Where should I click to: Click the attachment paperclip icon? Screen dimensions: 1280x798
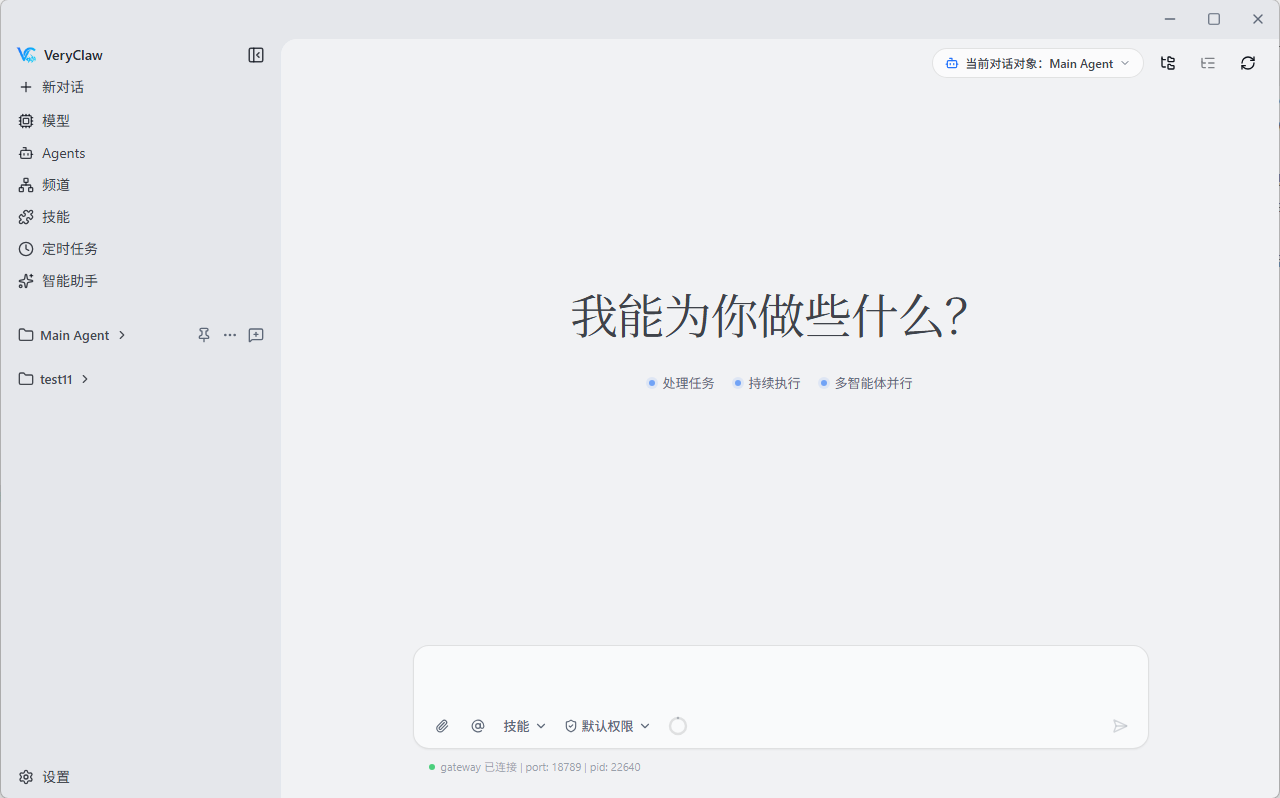[x=442, y=726]
